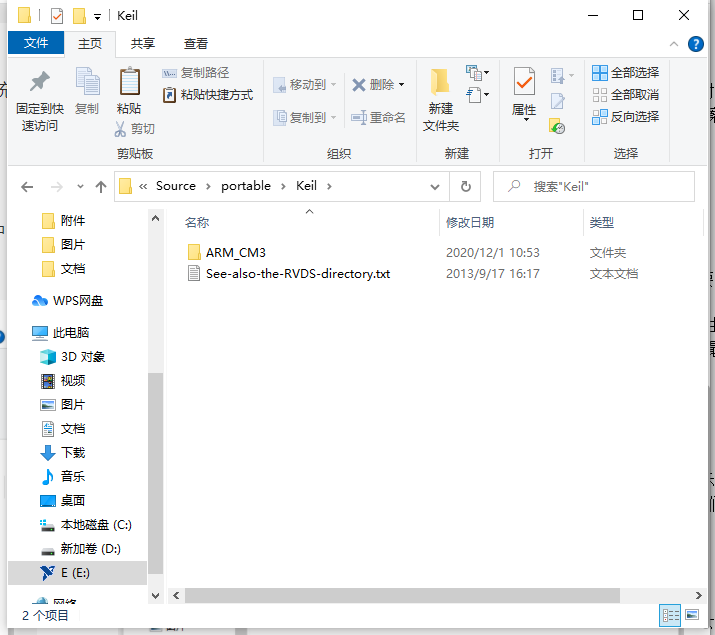Click Source in the address breadcrumb
The image size is (715, 635).
click(x=176, y=186)
